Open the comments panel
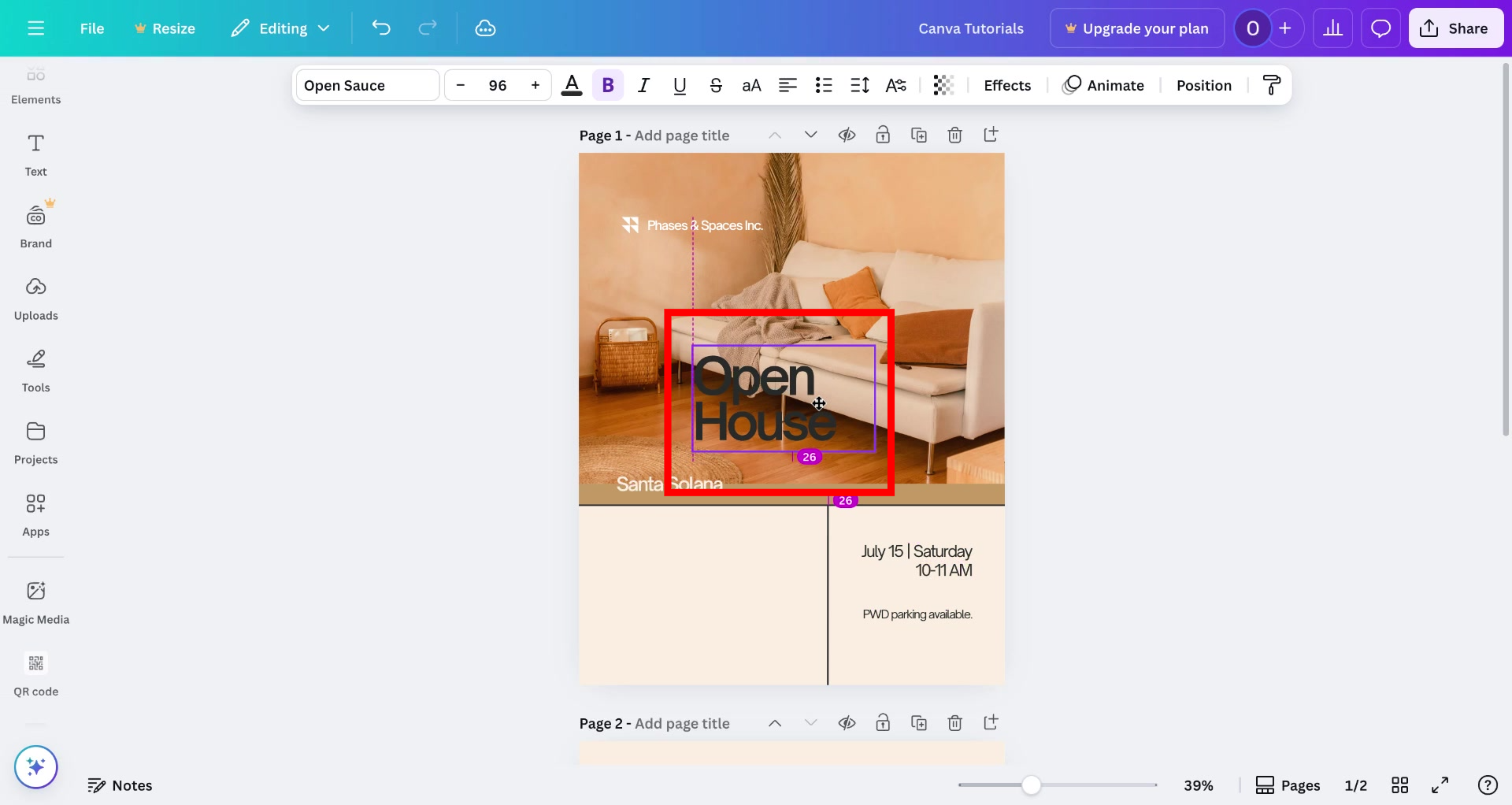Viewport: 1512px width, 805px height. click(x=1380, y=28)
